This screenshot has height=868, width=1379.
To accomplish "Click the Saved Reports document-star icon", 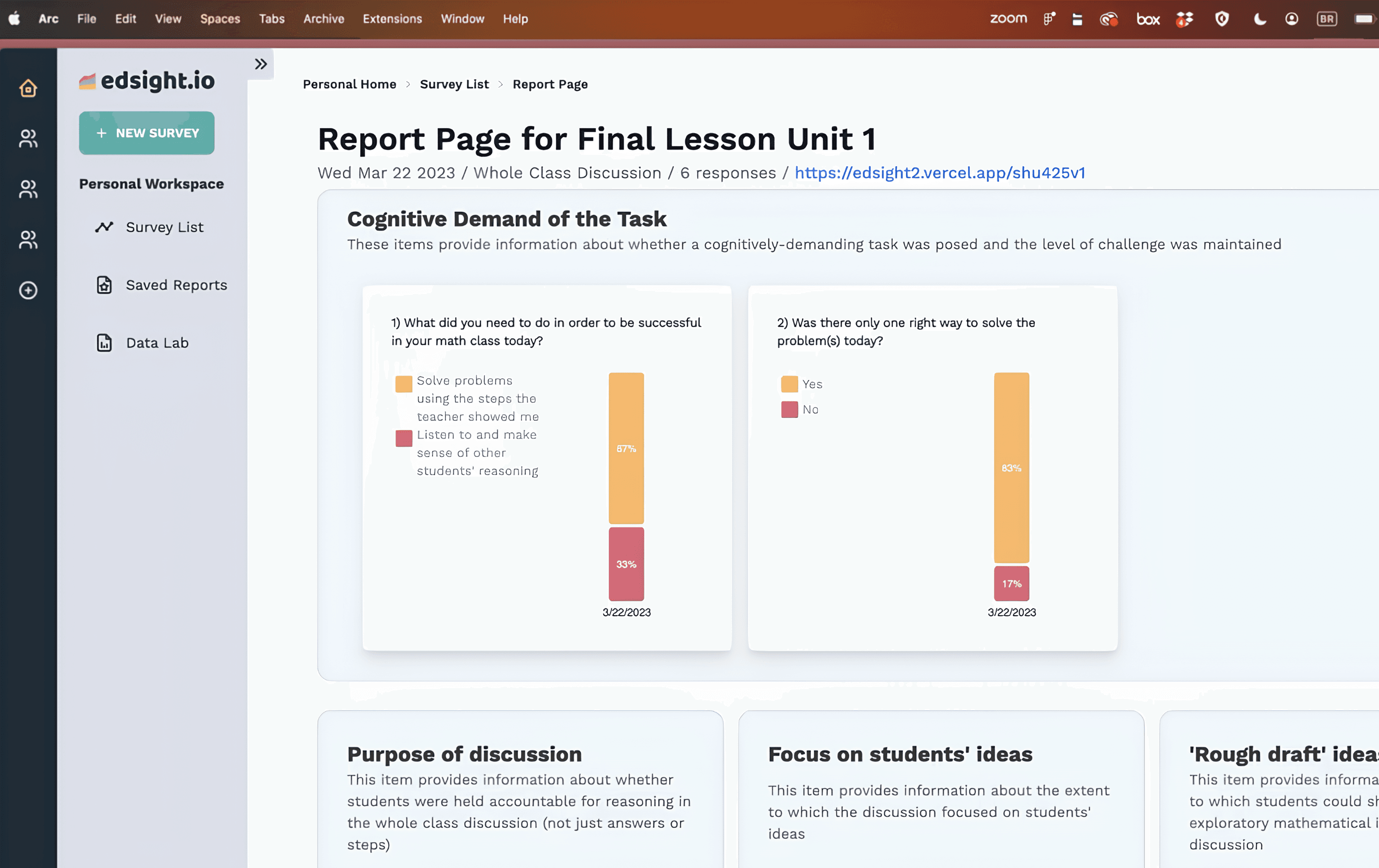I will [104, 285].
